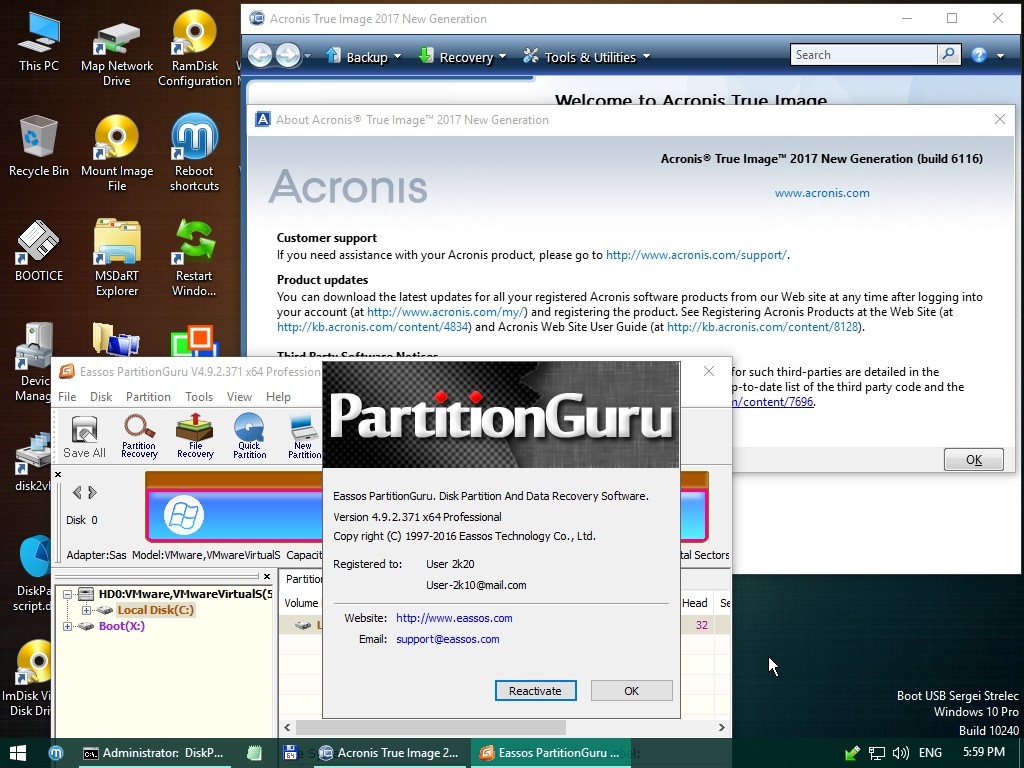Open http://www.eassos.com website link
This screenshot has height=768, width=1024.
(x=454, y=618)
